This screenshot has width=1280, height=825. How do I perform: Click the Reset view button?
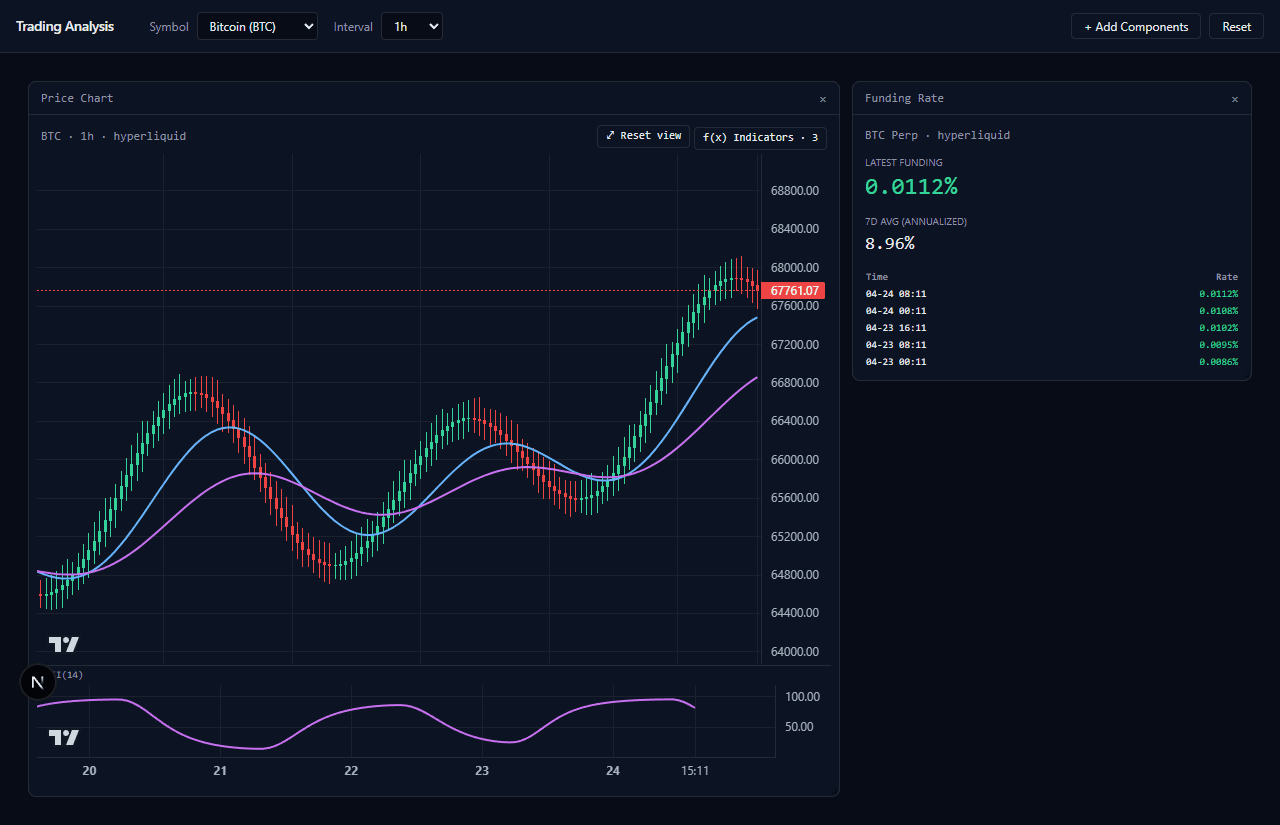pos(643,136)
